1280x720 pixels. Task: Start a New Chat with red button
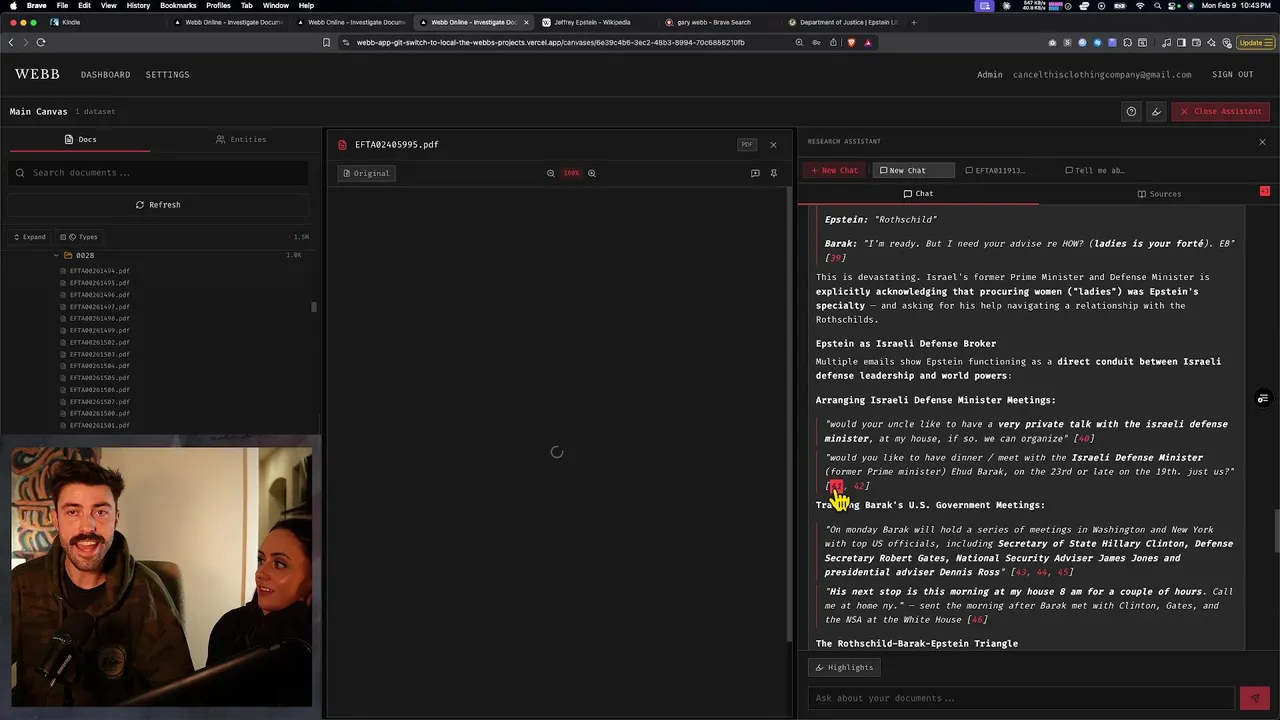(x=835, y=170)
